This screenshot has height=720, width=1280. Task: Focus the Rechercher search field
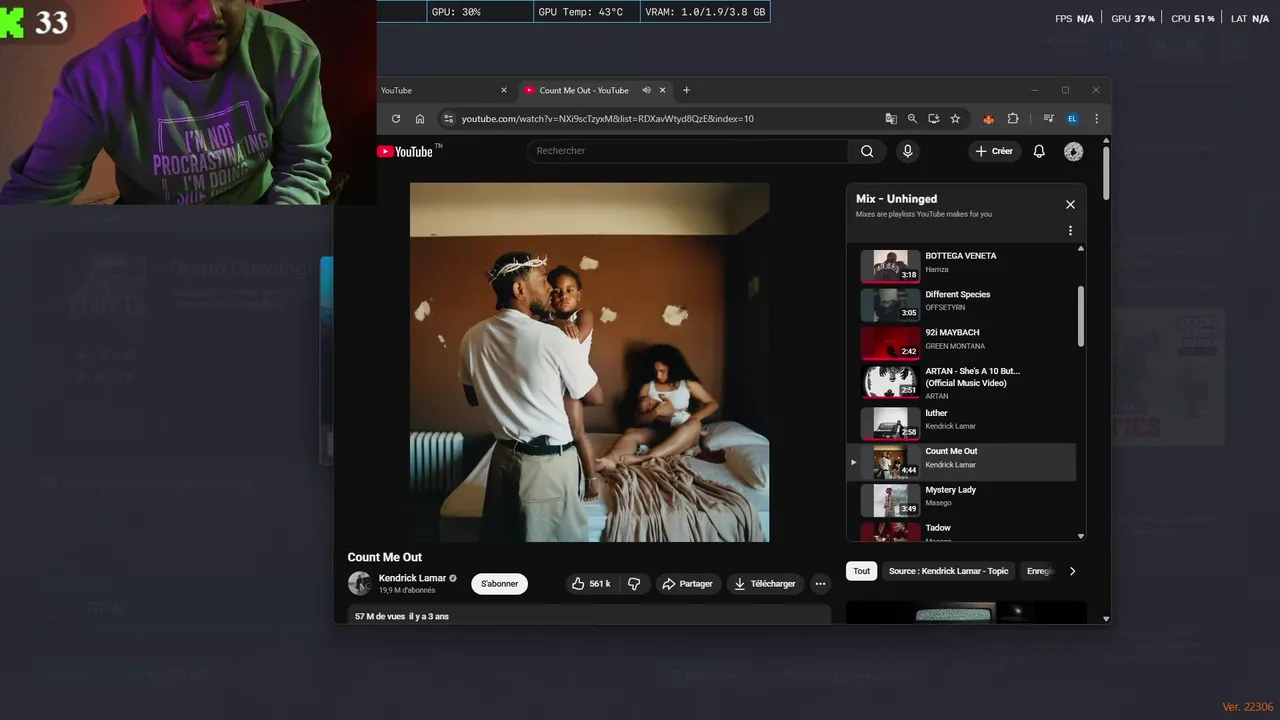[x=688, y=151]
